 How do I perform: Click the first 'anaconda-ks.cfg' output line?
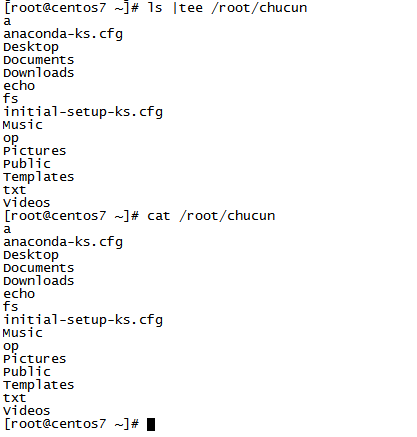[63, 34]
